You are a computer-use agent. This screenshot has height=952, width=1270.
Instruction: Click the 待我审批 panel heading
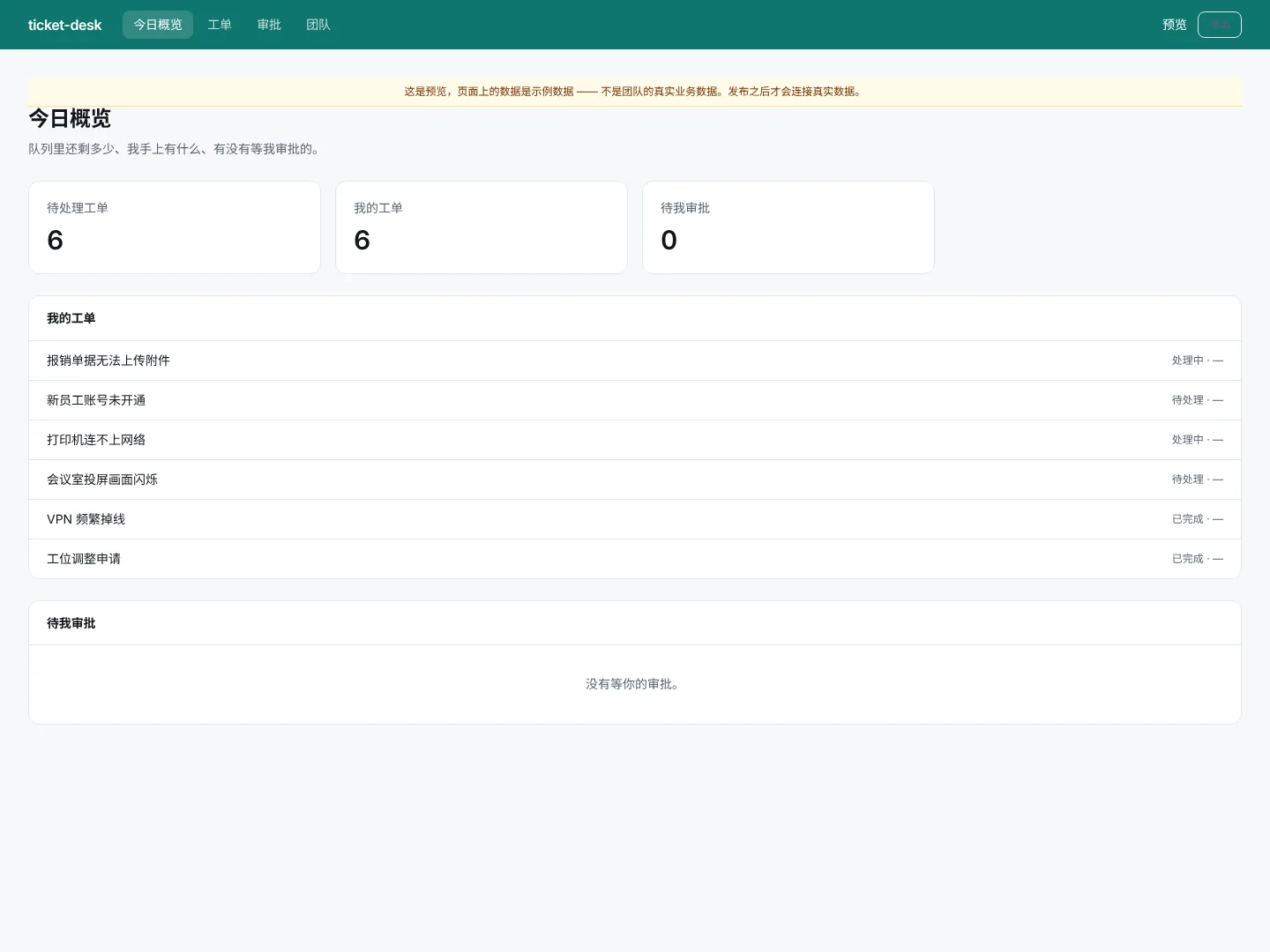[71, 623]
